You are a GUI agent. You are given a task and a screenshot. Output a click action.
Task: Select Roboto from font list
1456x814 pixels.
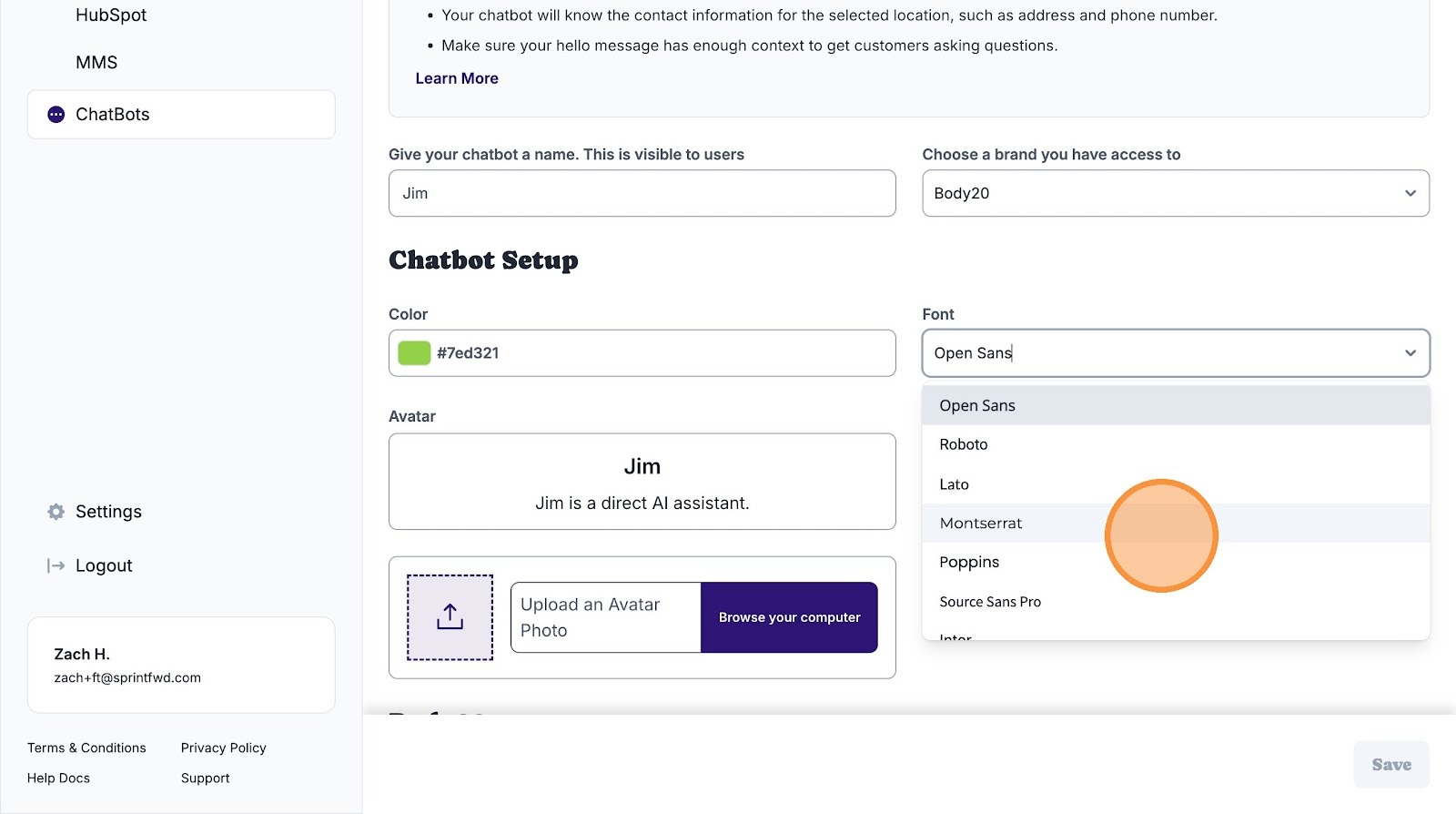pyautogui.click(x=964, y=444)
